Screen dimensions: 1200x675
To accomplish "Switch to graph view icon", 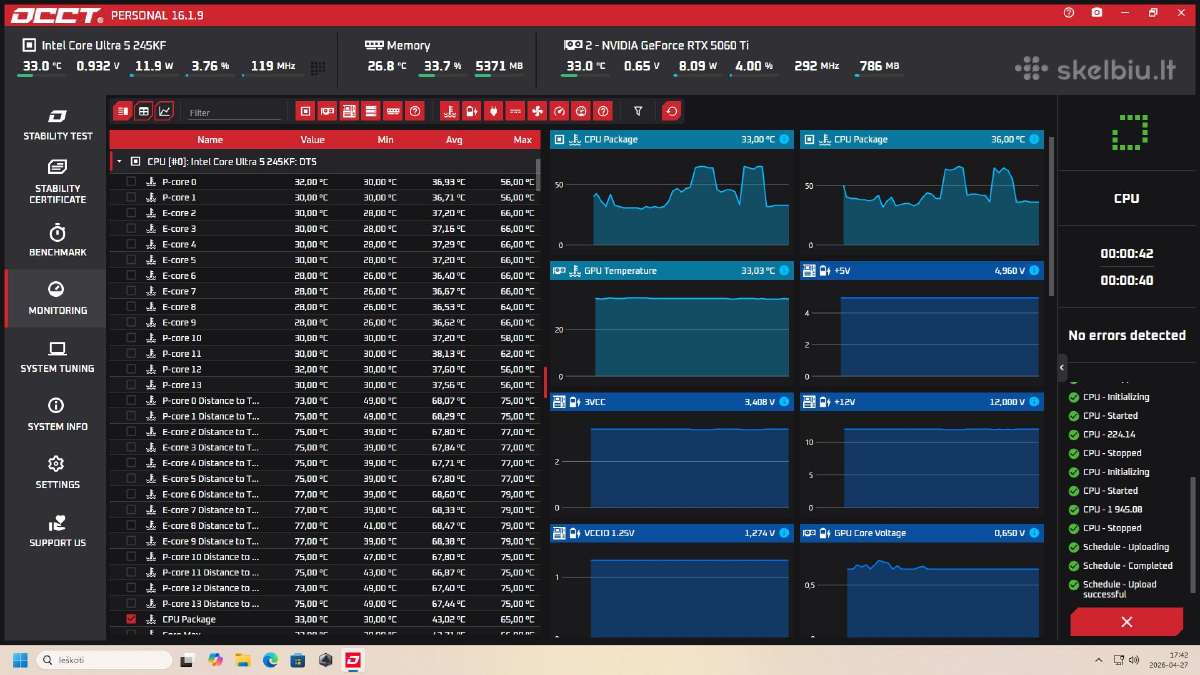I will pyautogui.click(x=164, y=111).
